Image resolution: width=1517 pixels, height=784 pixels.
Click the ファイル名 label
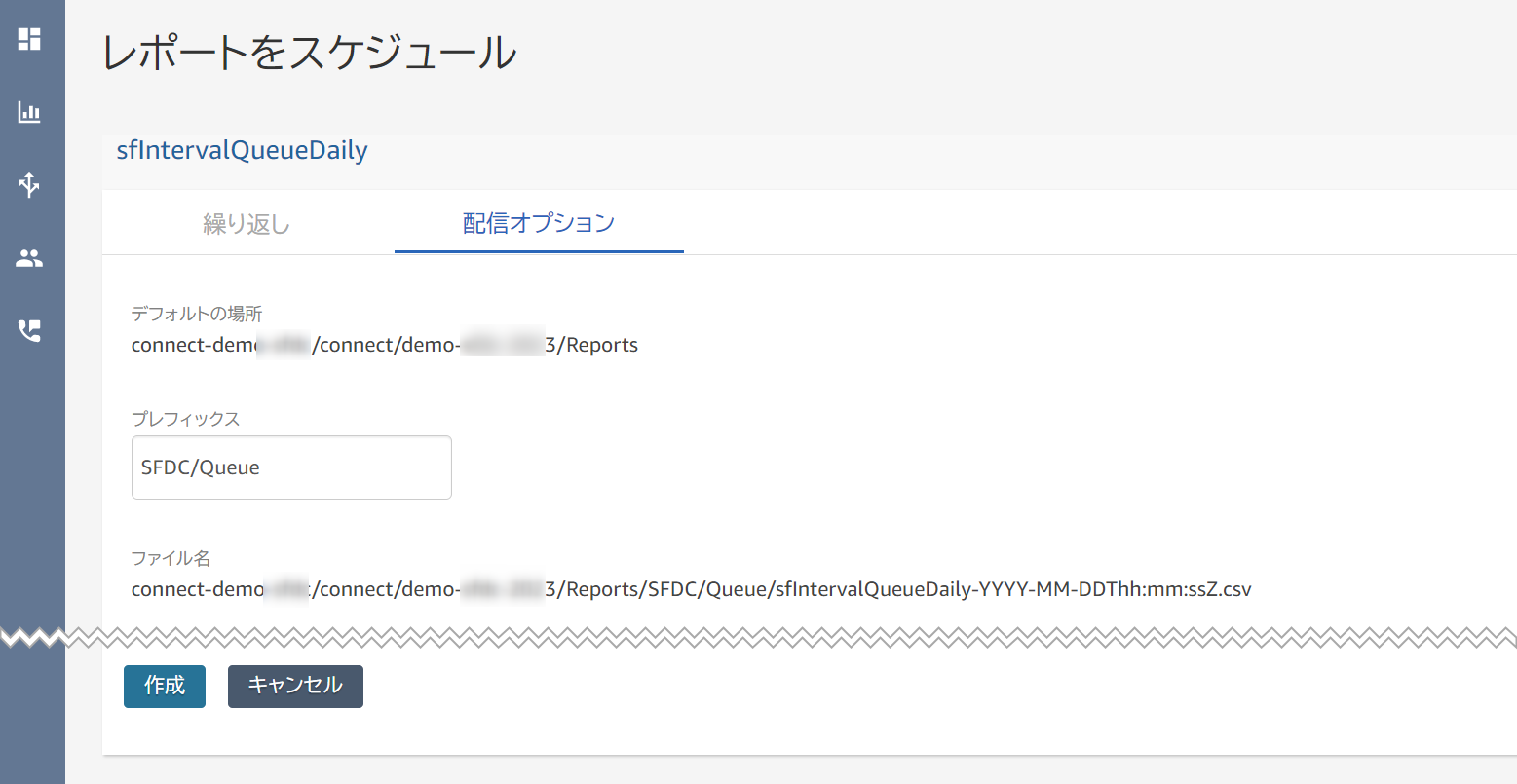click(171, 558)
